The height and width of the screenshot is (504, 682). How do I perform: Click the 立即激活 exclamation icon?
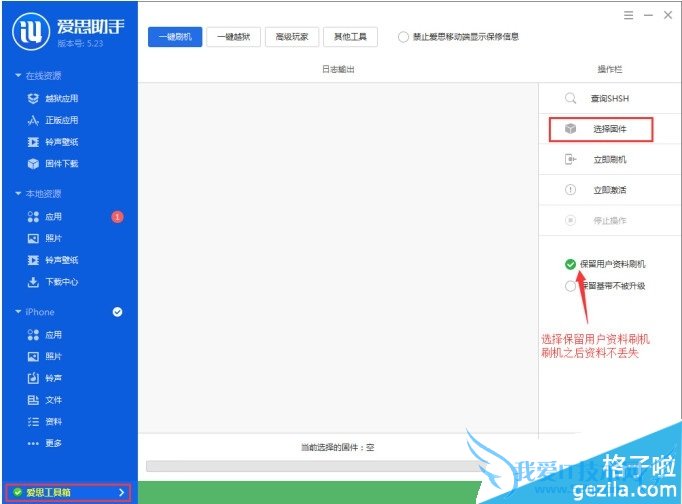(x=570, y=190)
